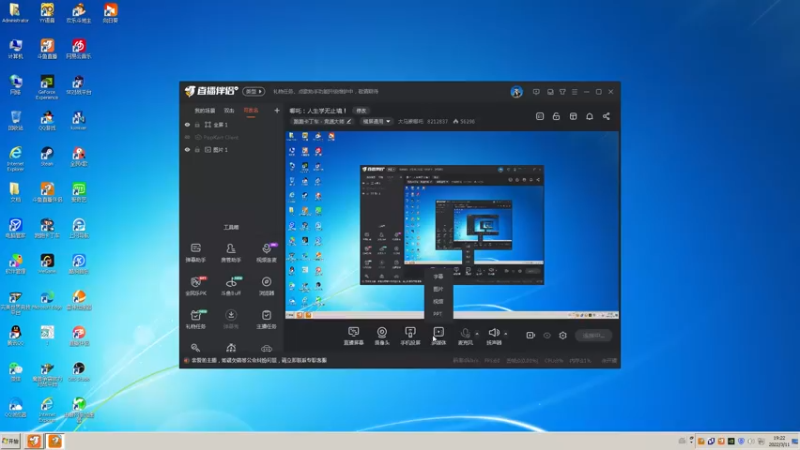Open the share icon above the preview

[606, 116]
